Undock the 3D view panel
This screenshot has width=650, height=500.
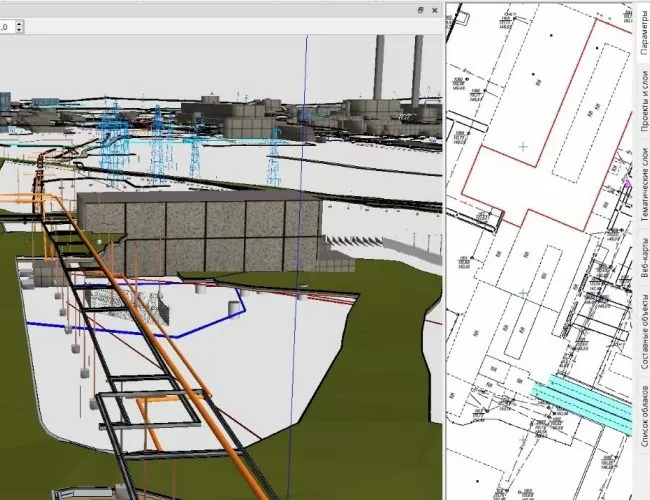pyautogui.click(x=422, y=8)
